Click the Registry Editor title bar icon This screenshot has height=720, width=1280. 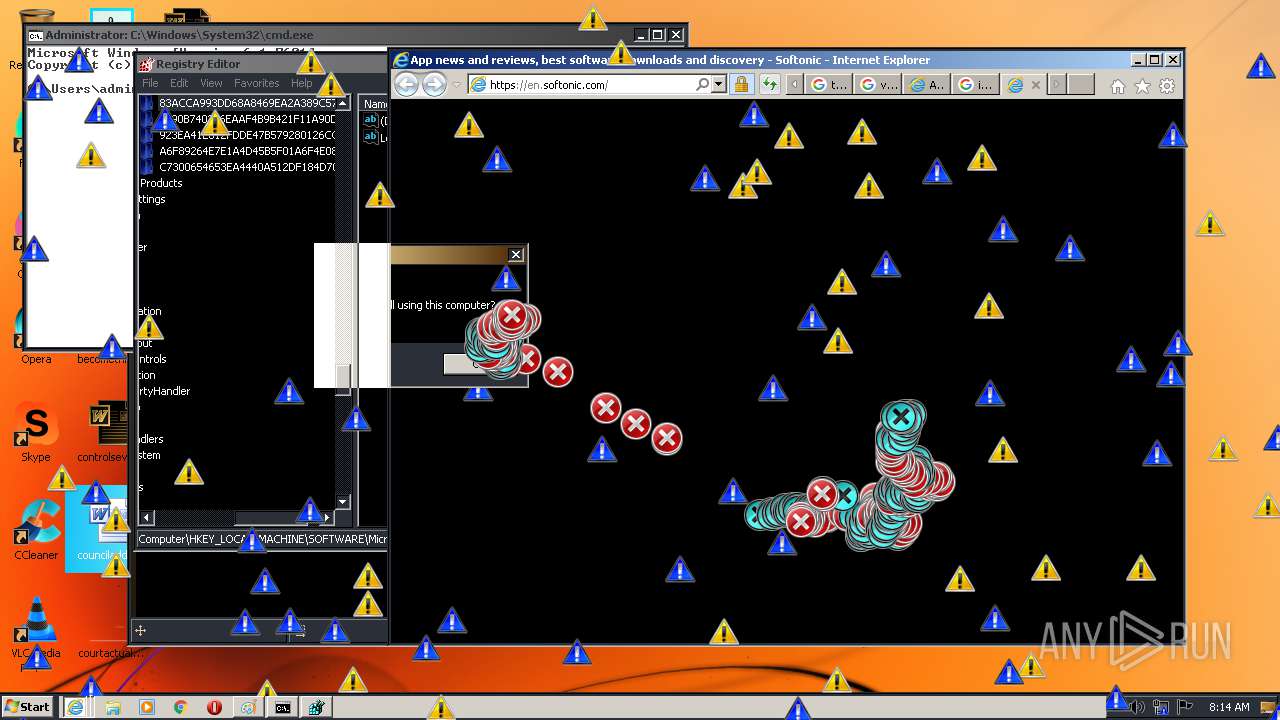(147, 64)
